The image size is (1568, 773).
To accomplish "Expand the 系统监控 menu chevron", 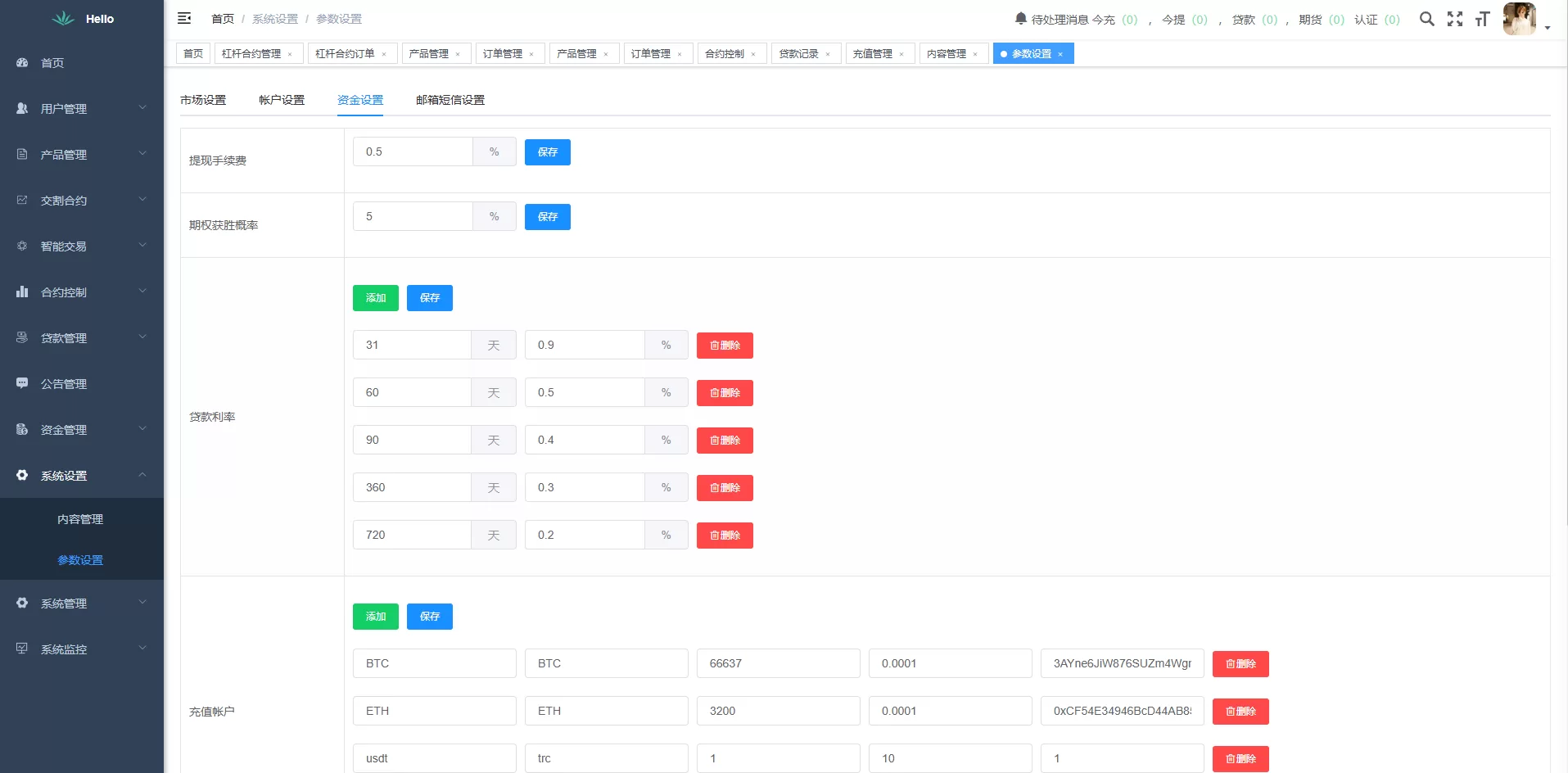I will tap(142, 649).
